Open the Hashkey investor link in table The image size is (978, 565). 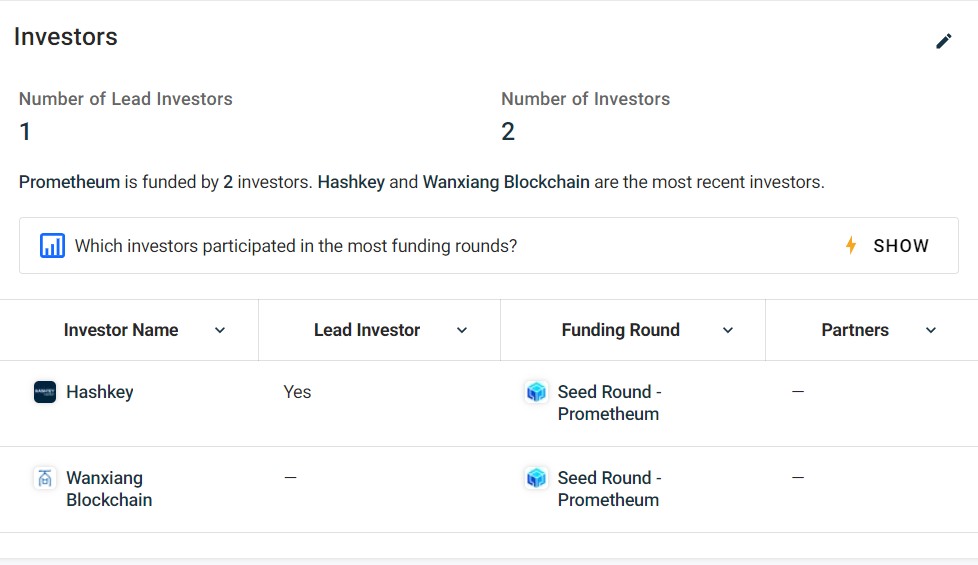tap(100, 392)
